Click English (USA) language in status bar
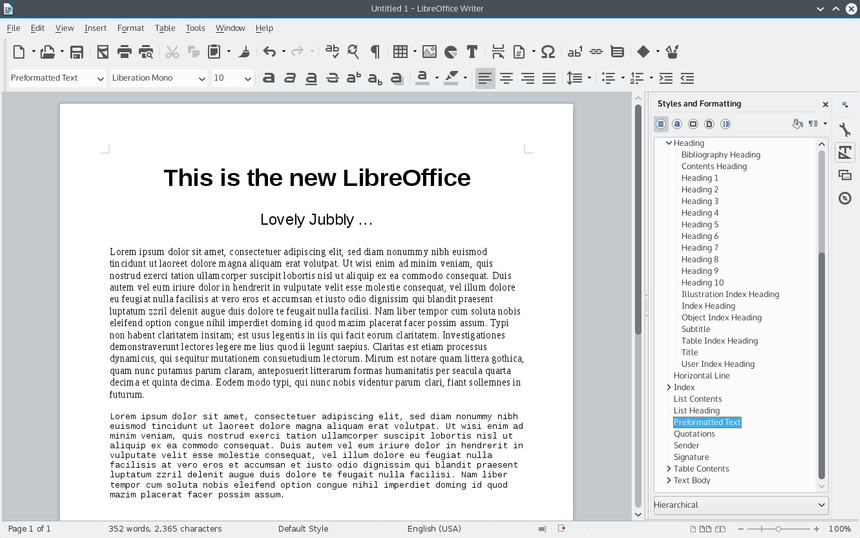Image resolution: width=860 pixels, height=538 pixels. click(x=434, y=529)
